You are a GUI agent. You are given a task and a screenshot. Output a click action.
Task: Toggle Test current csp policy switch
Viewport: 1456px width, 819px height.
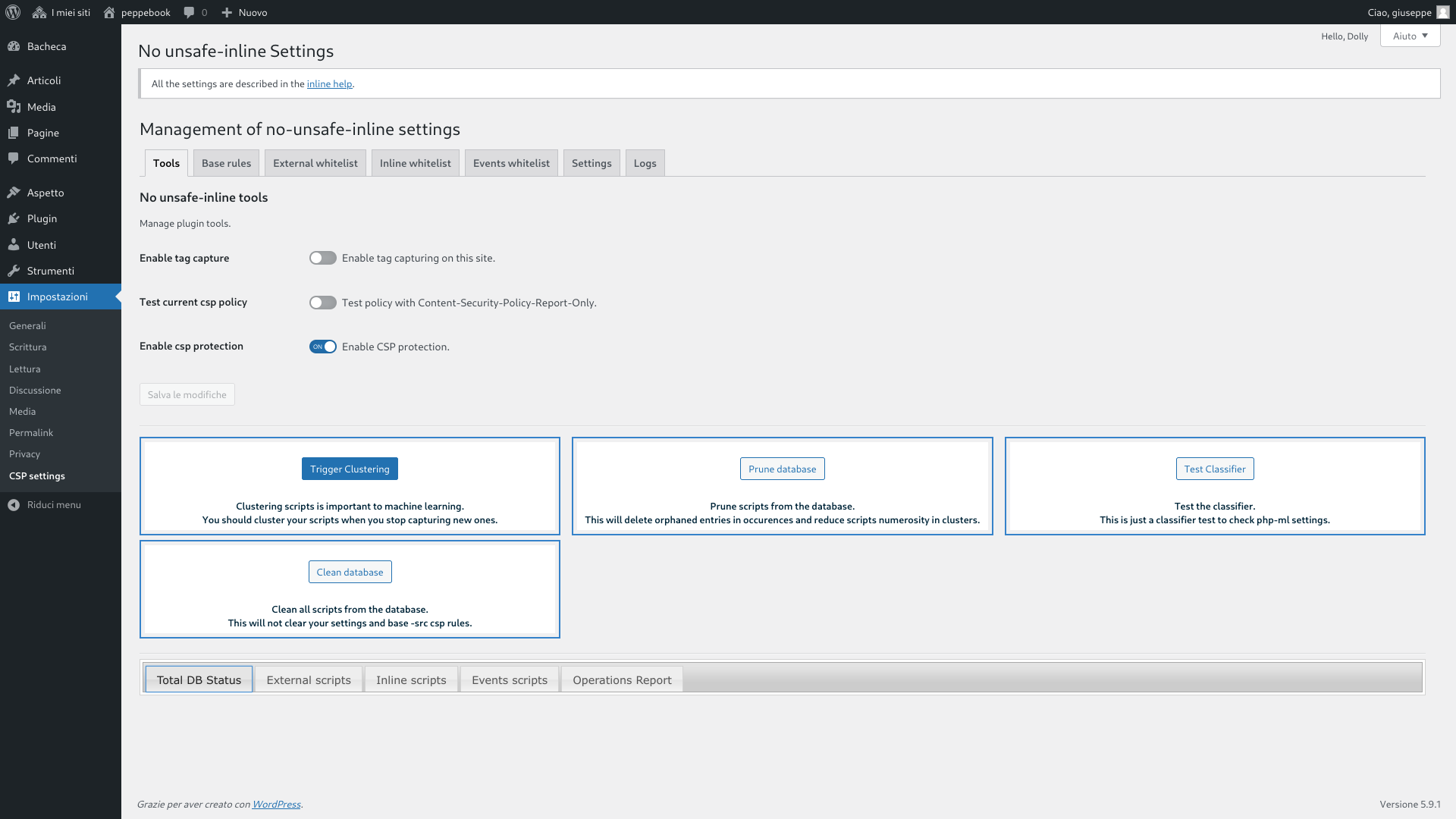[322, 302]
